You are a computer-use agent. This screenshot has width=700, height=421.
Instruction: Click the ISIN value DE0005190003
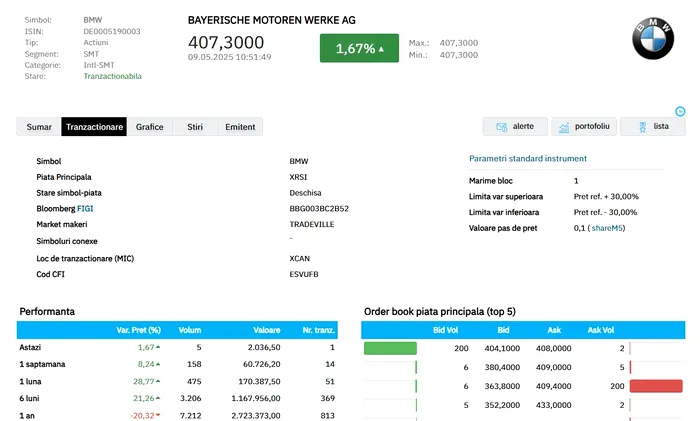point(112,31)
